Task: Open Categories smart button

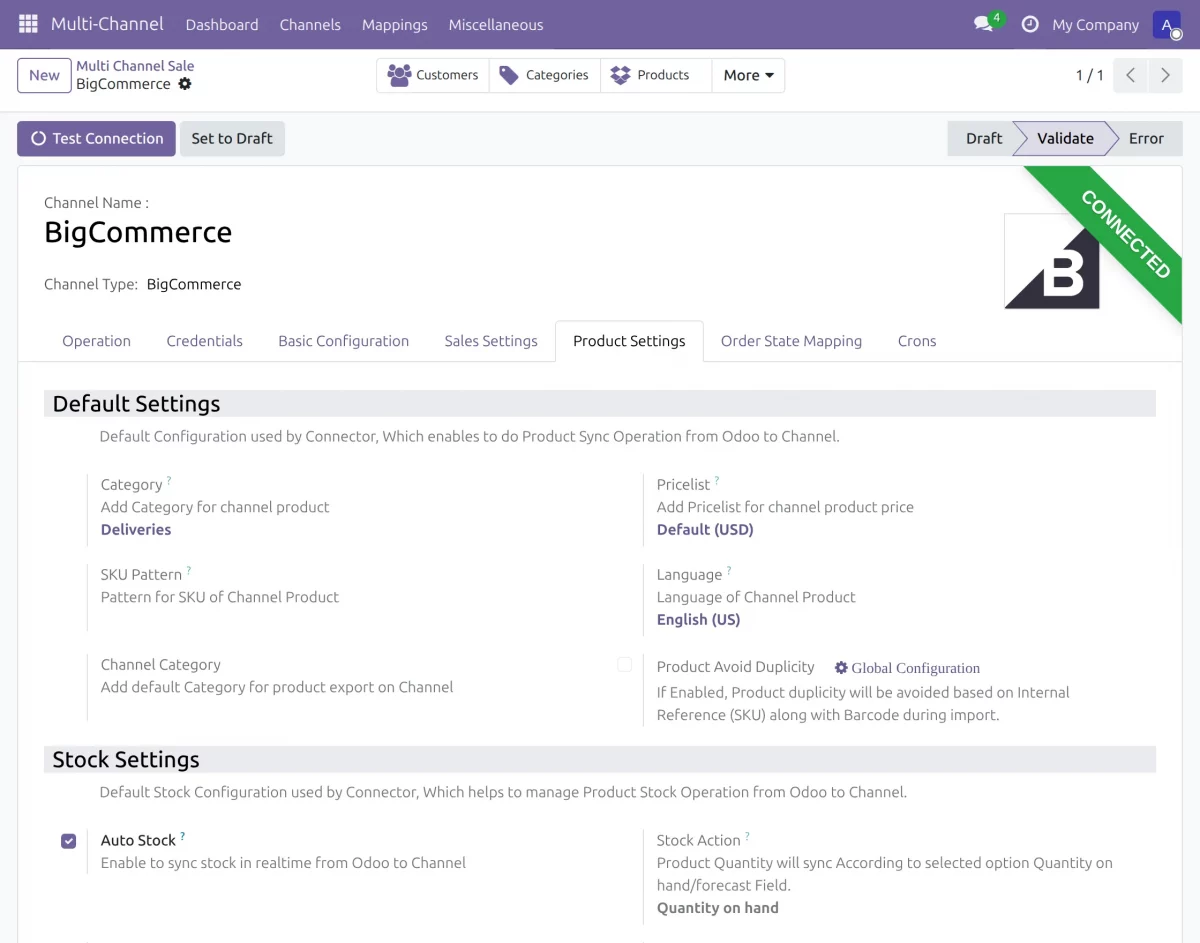Action: 545,75
